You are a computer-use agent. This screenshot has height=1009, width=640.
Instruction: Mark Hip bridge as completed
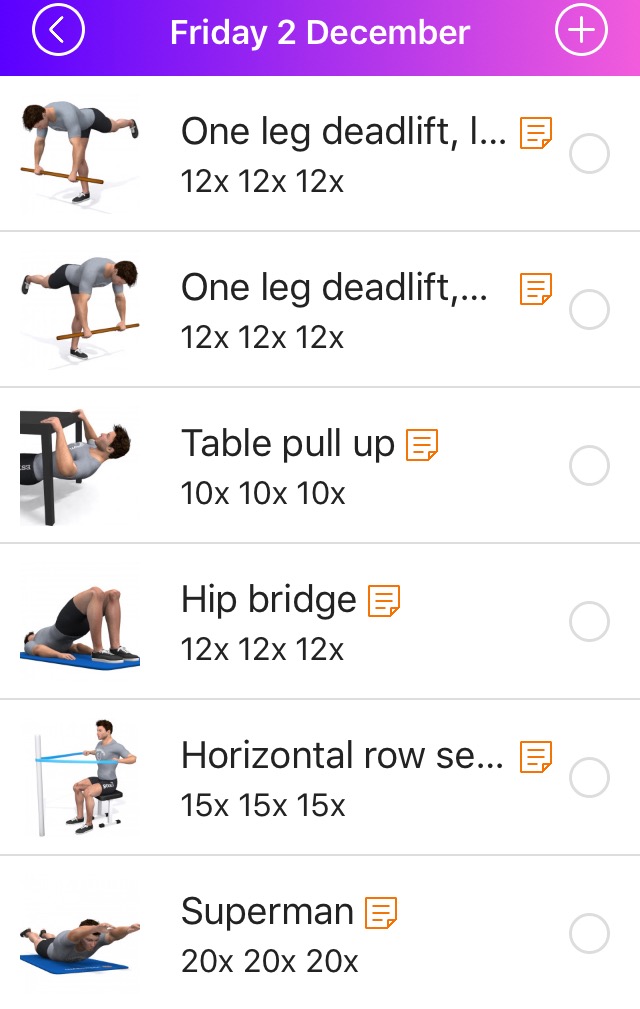click(589, 622)
